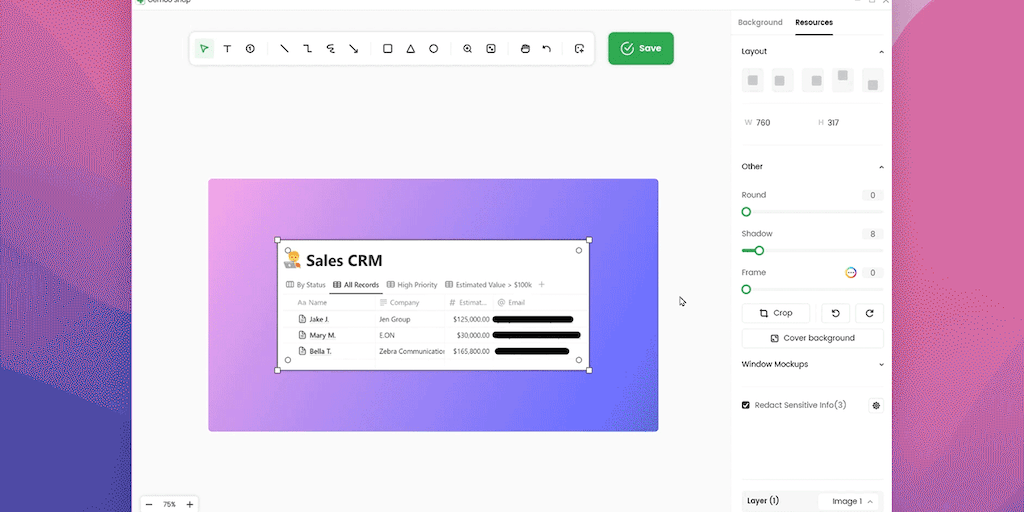Select the Text tool

tap(227, 48)
